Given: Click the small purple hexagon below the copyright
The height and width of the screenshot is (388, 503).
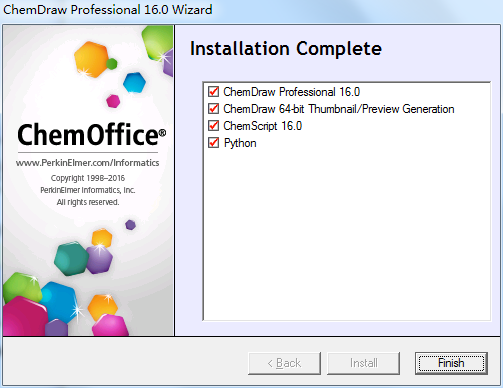Looking at the screenshot, I should click(x=130, y=225).
